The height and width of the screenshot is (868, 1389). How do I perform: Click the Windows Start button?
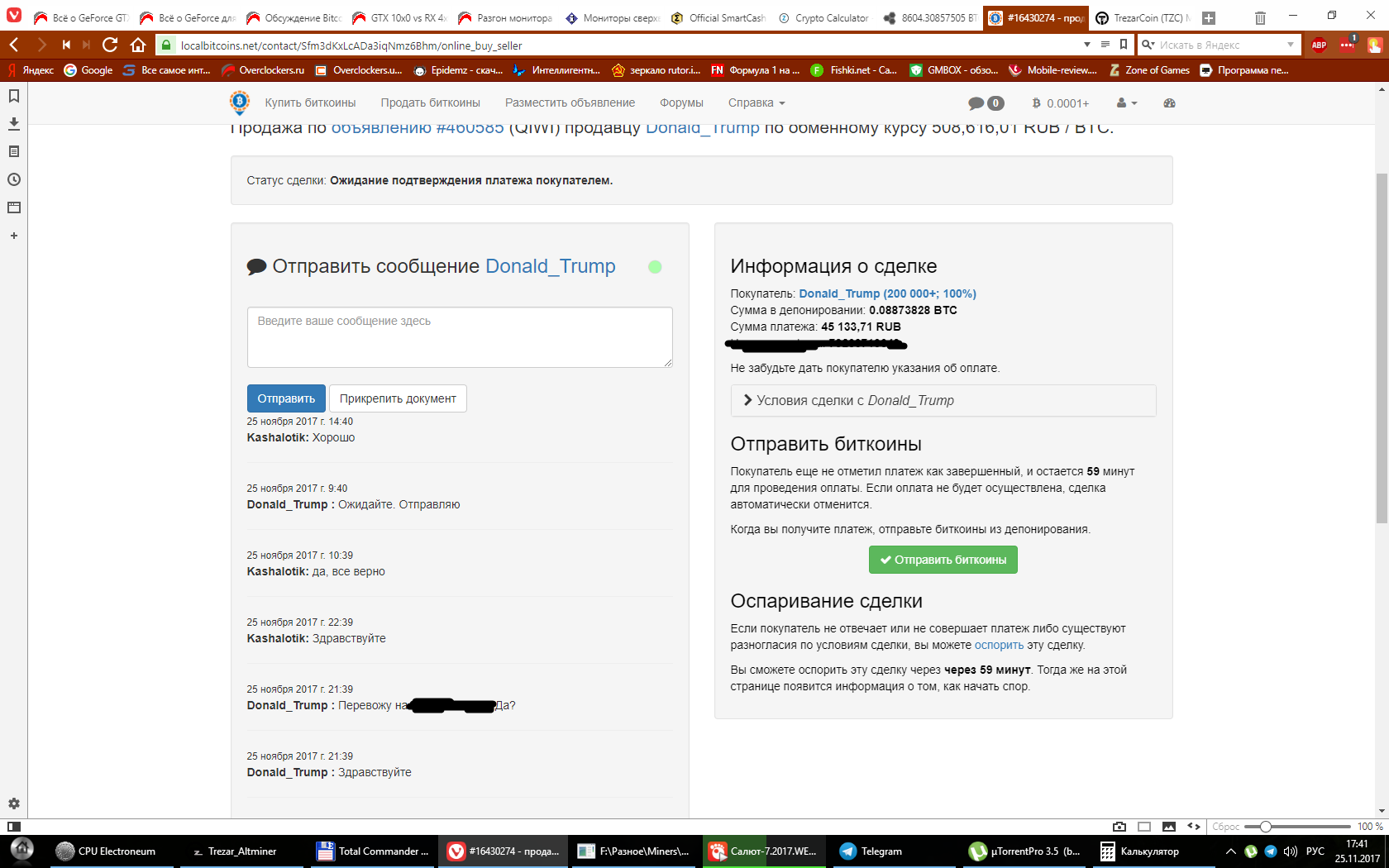coord(22,851)
